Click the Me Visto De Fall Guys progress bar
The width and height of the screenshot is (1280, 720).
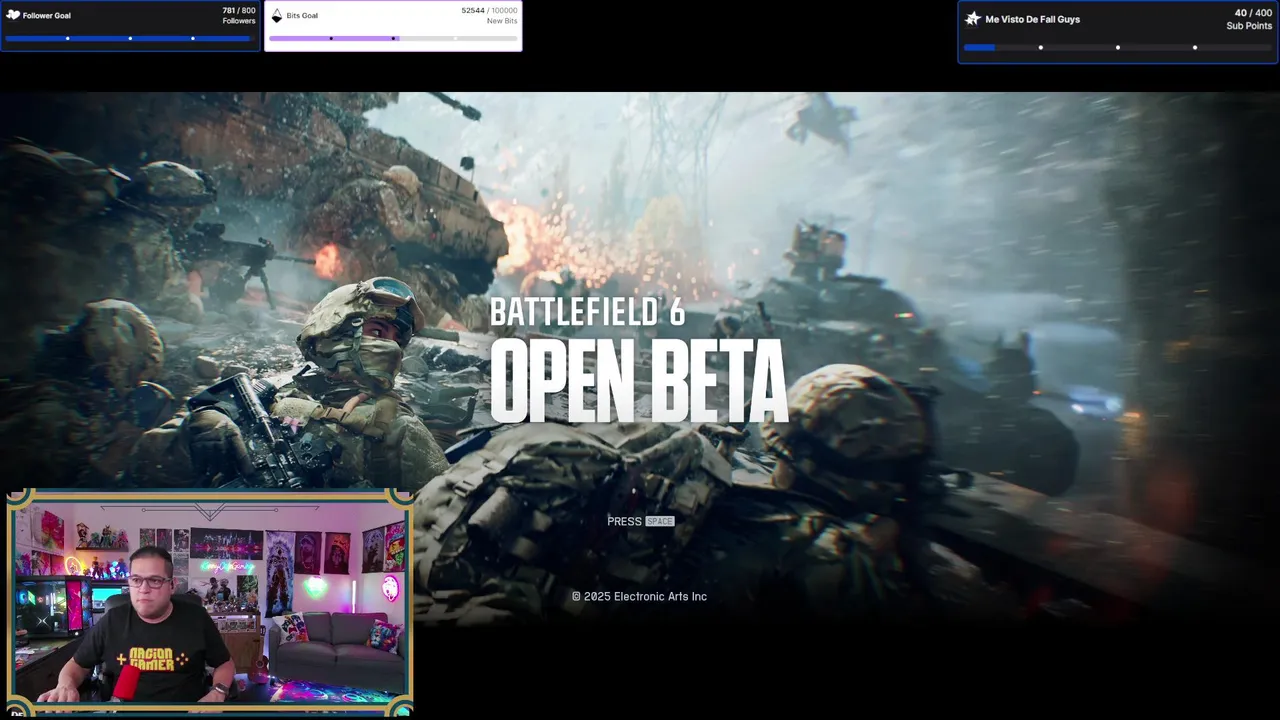click(1118, 47)
